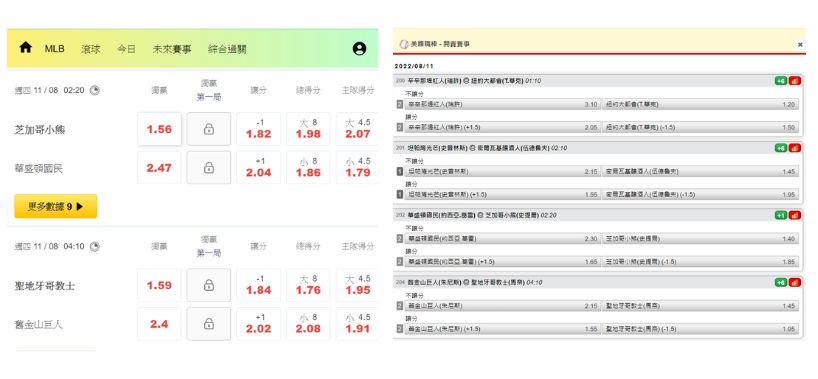818x379 pixels.
Task: Select match 201 moneyline odds 2.15
Action: (502, 171)
